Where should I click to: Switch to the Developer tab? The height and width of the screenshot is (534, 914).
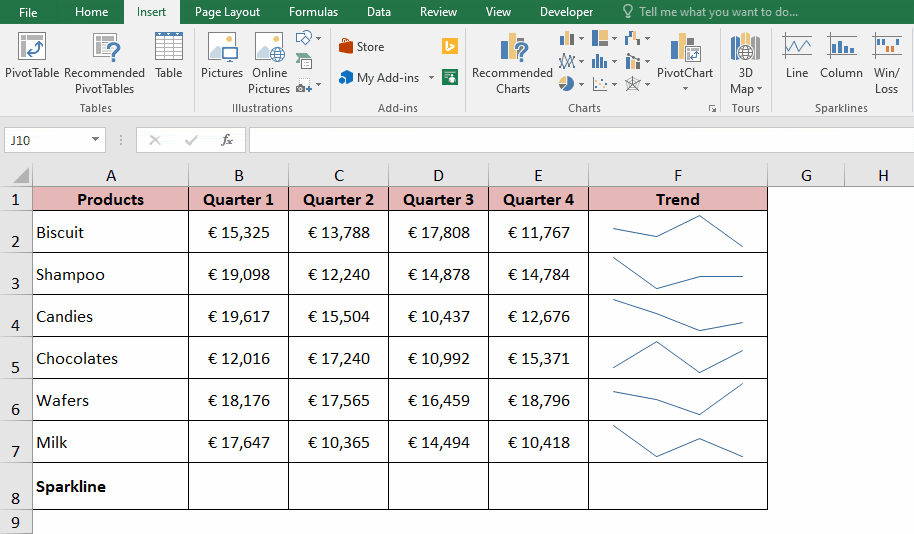(566, 12)
